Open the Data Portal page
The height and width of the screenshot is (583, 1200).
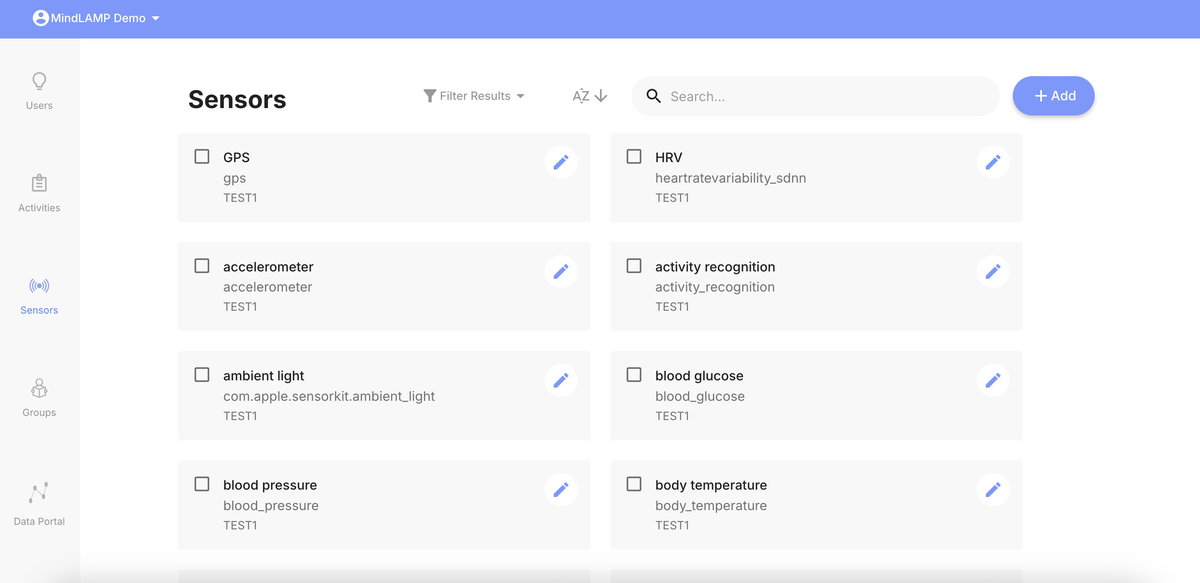(39, 503)
